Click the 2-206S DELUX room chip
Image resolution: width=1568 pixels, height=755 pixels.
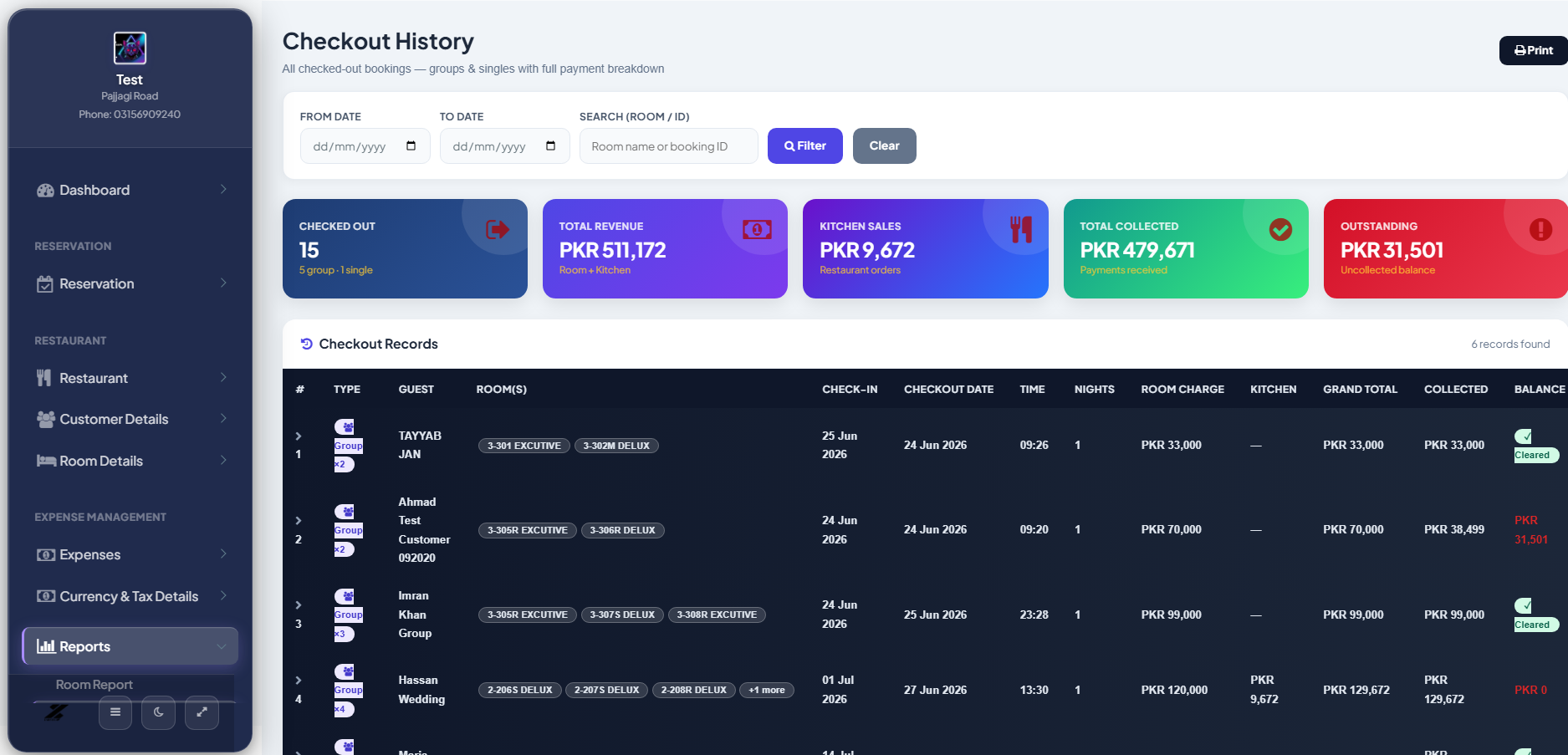pos(520,691)
